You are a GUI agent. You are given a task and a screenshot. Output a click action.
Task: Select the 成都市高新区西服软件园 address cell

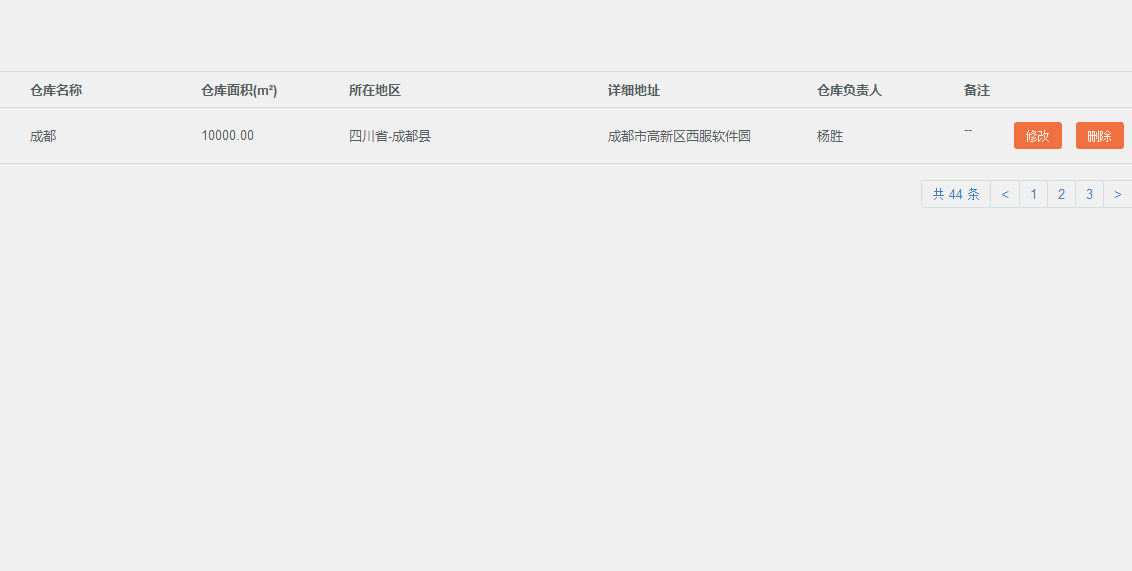point(679,136)
